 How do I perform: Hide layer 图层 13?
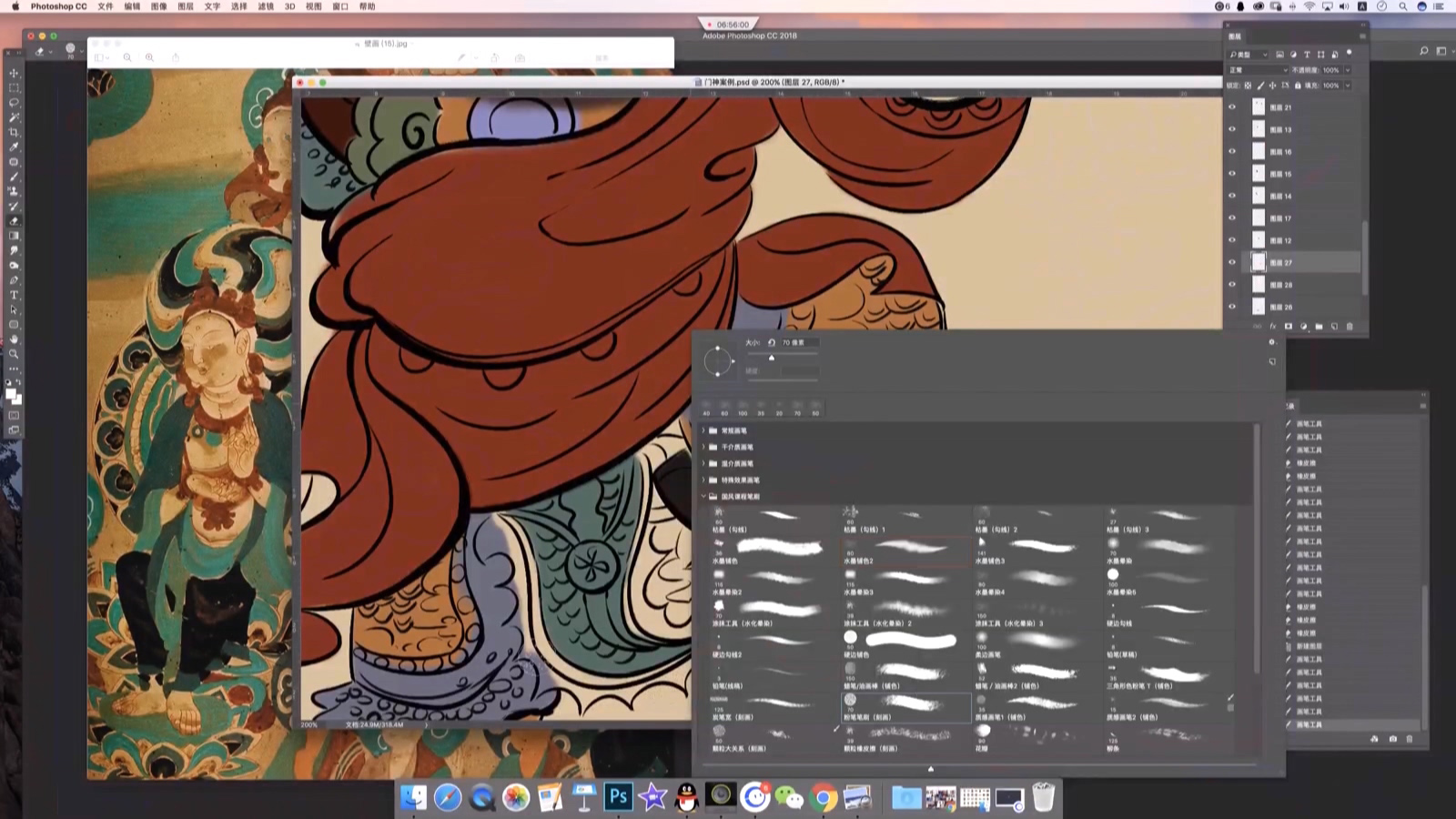(x=1232, y=129)
